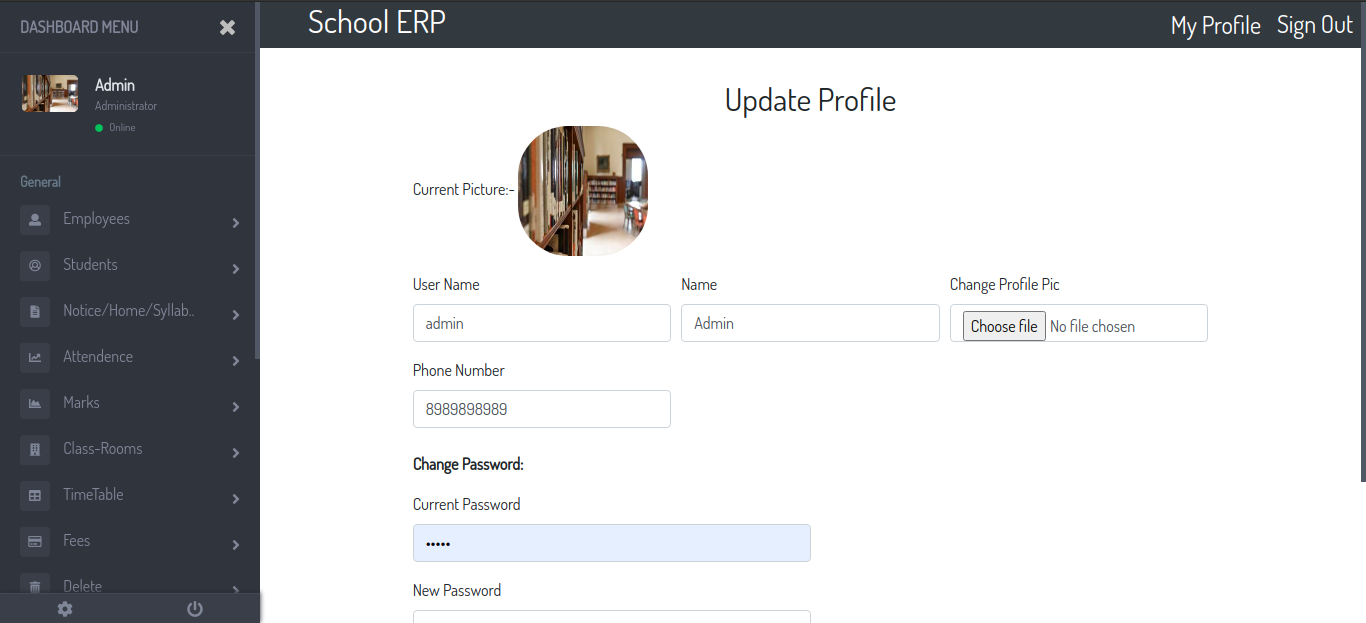Expand the Marks submenu chevron
The height and width of the screenshot is (623, 1366).
pos(236,407)
